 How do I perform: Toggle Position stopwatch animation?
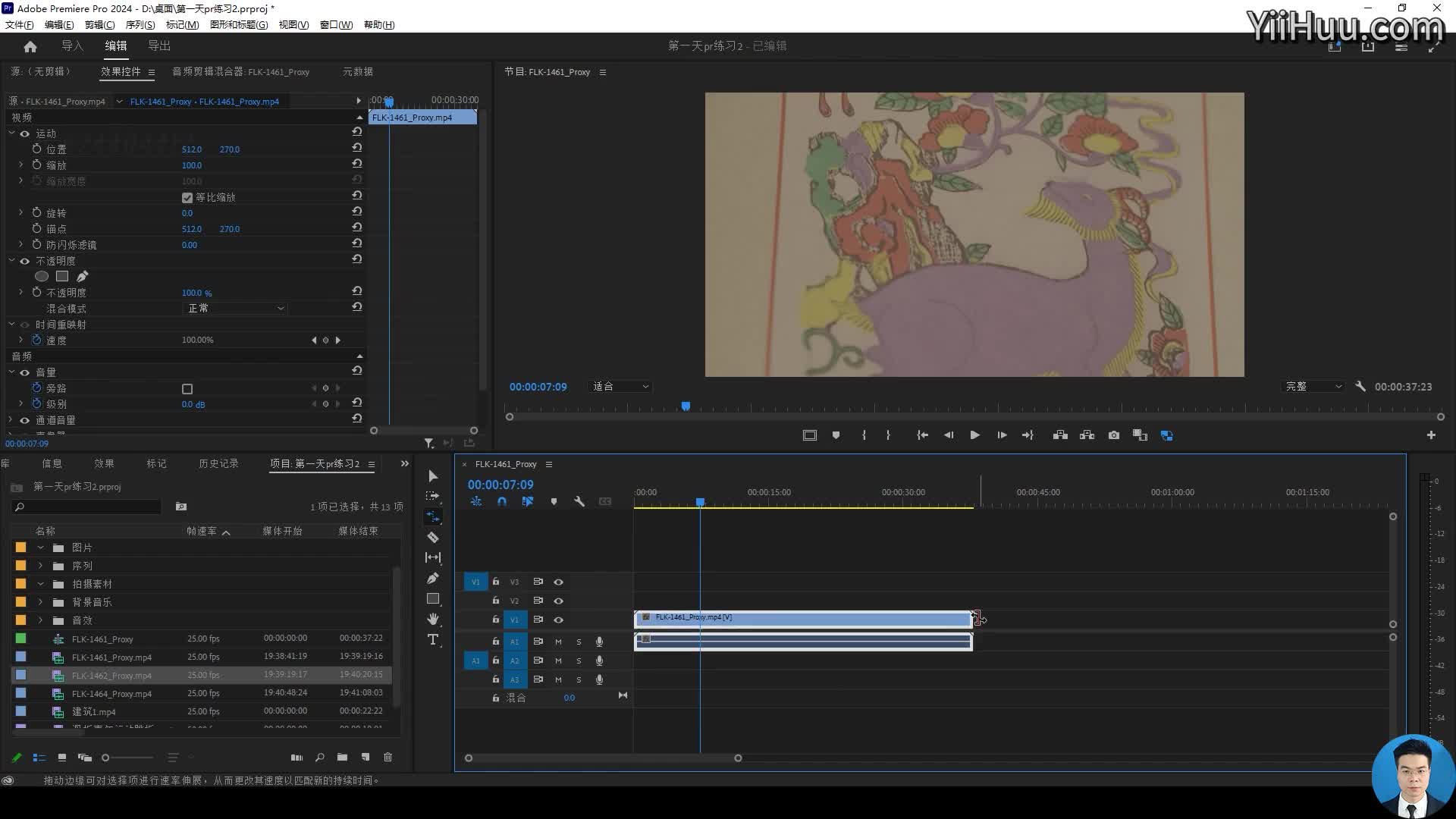click(x=36, y=149)
